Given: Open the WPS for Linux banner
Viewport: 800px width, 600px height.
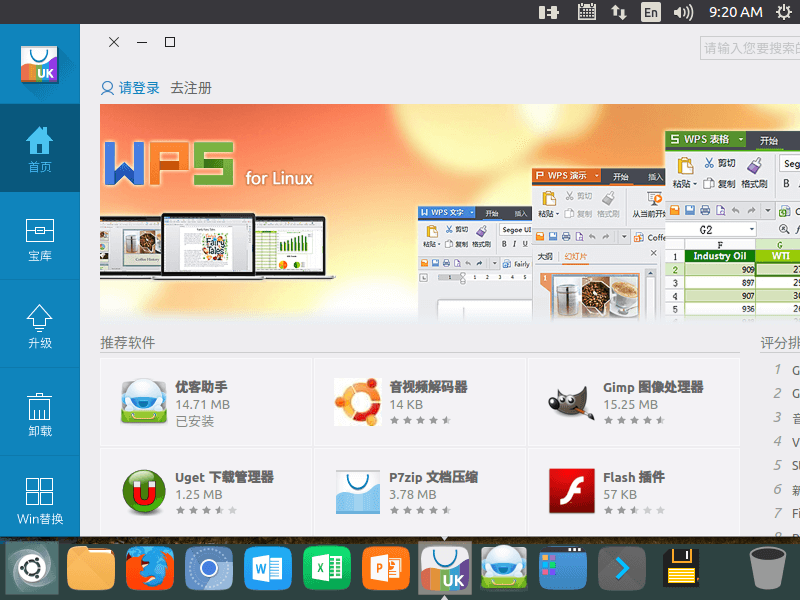Looking at the screenshot, I should 450,212.
